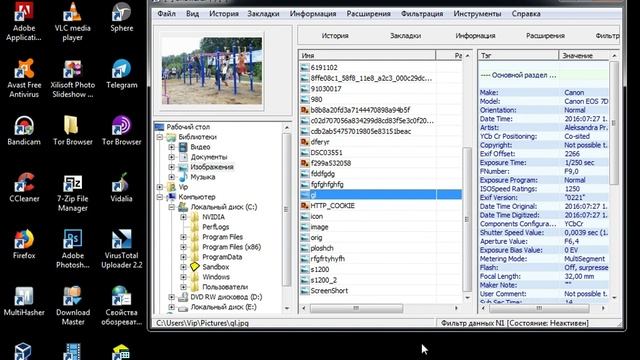Screen dimensions: 640x360
Task: Click the Exposure Time tag row
Action: [544, 162]
